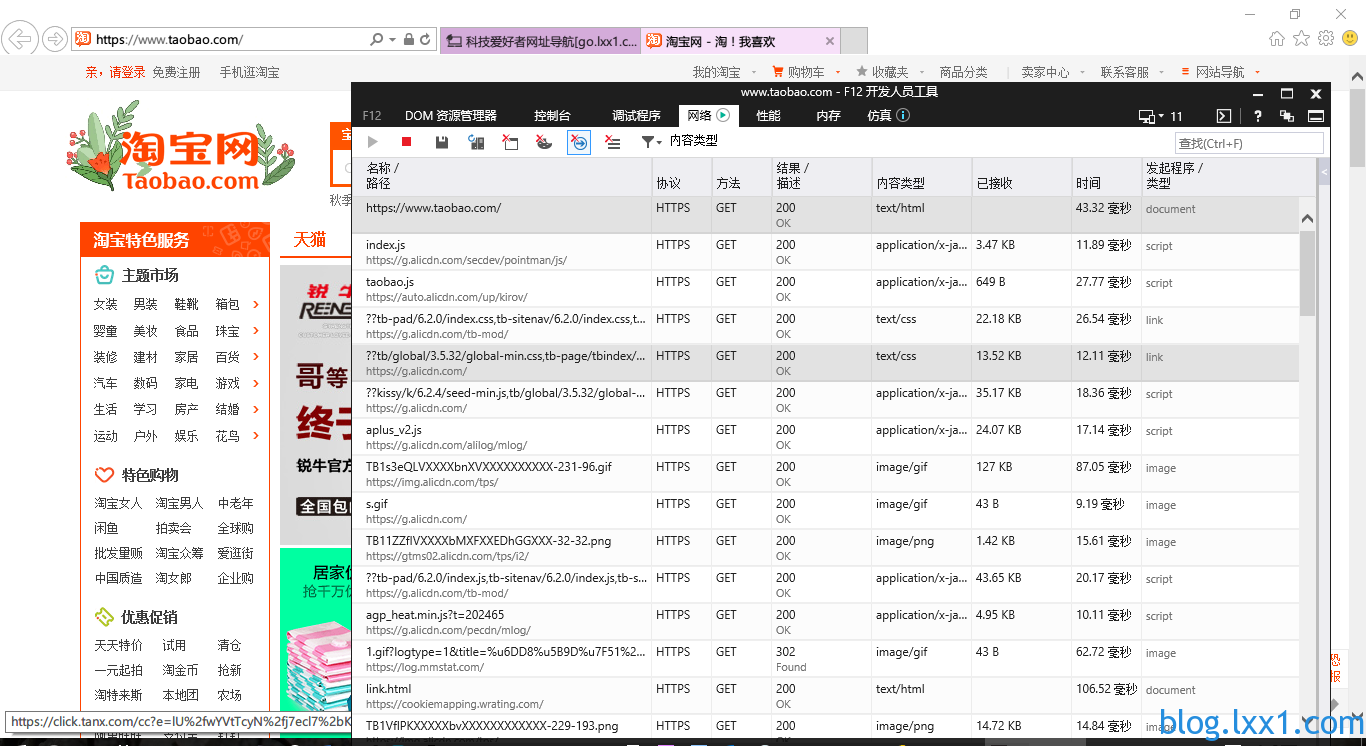This screenshot has width=1366, height=746.
Task: Switch to 调试程序 tab
Action: (636, 116)
